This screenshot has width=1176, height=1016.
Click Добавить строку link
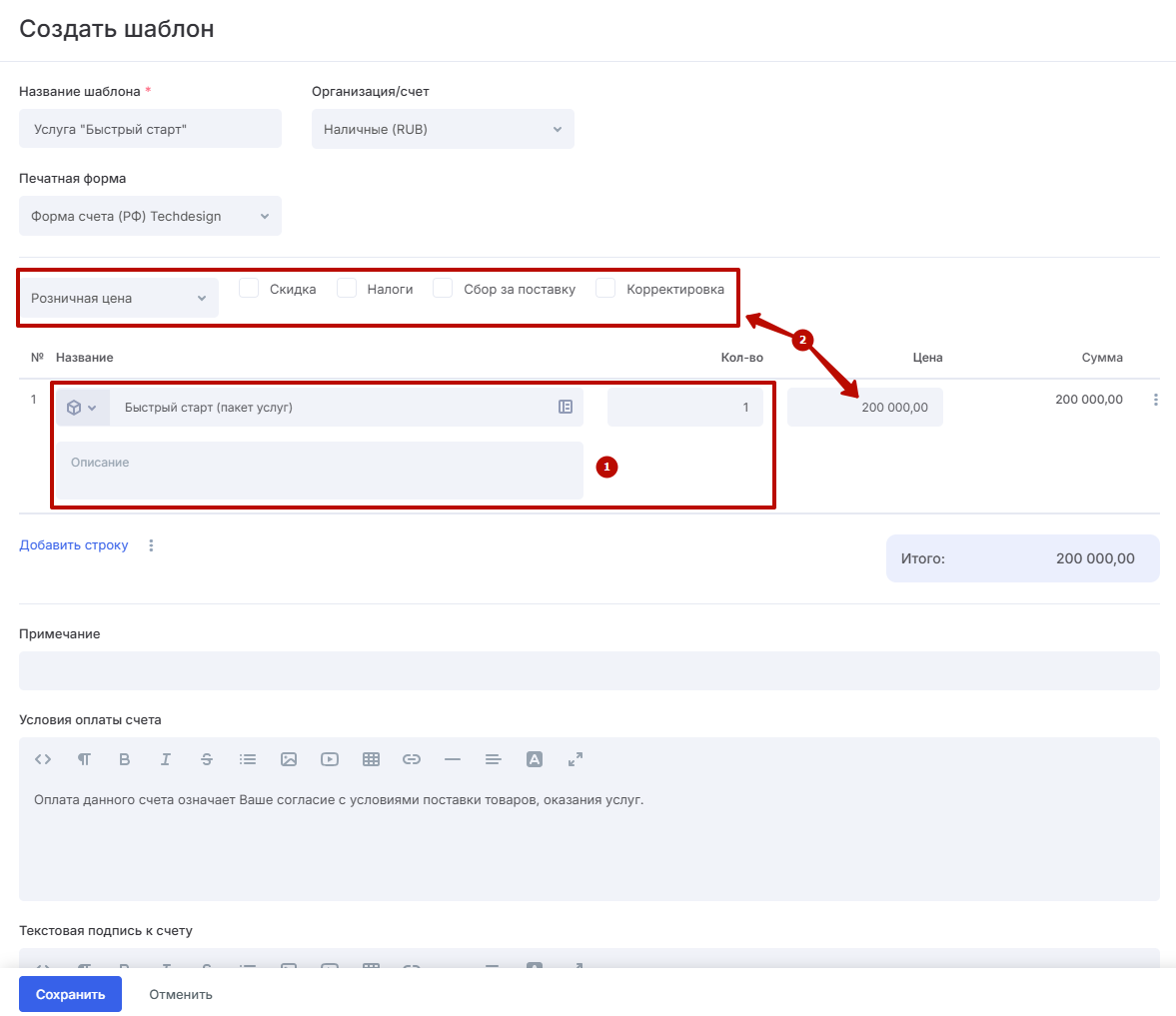[x=74, y=545]
